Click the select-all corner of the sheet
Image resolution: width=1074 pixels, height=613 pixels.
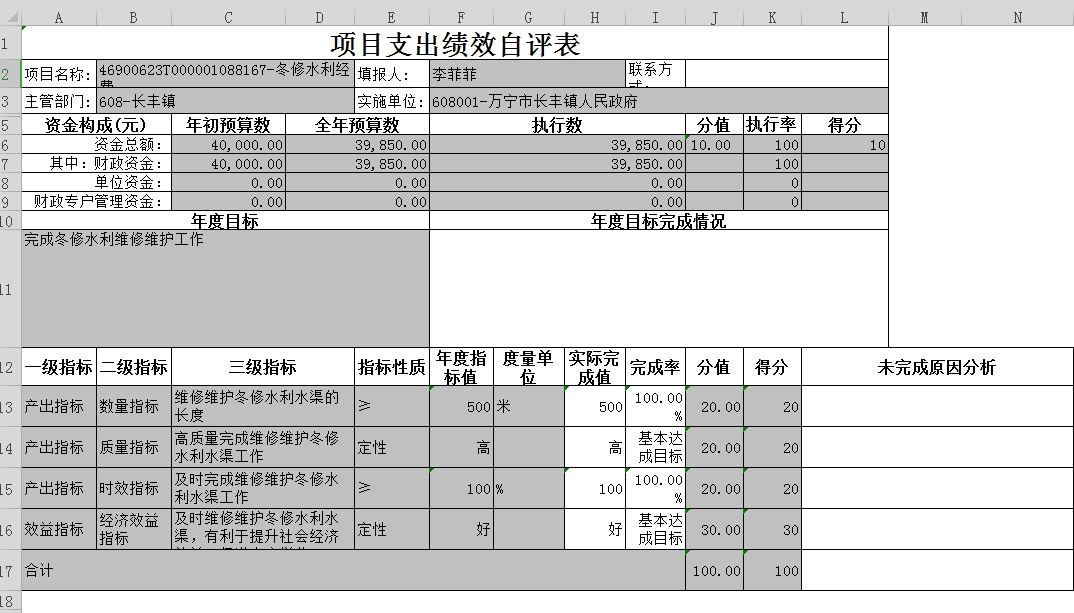click(10, 17)
